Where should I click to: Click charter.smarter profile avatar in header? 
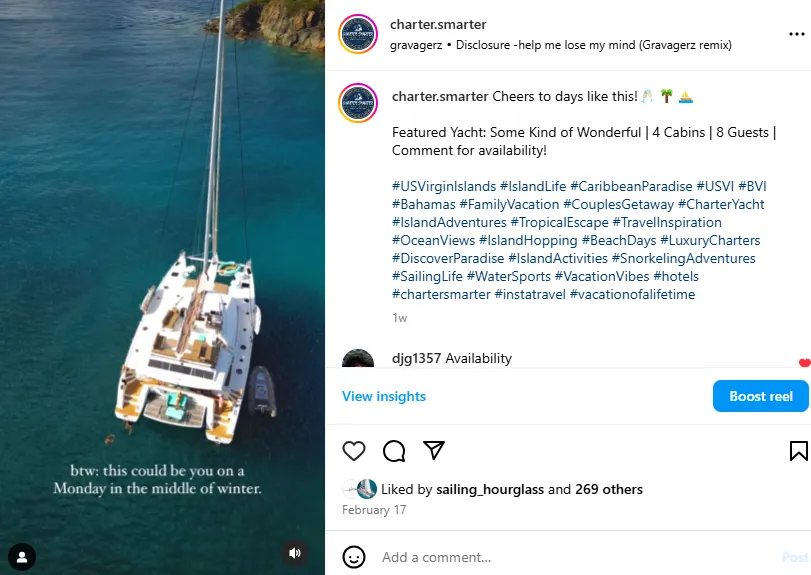[358, 34]
